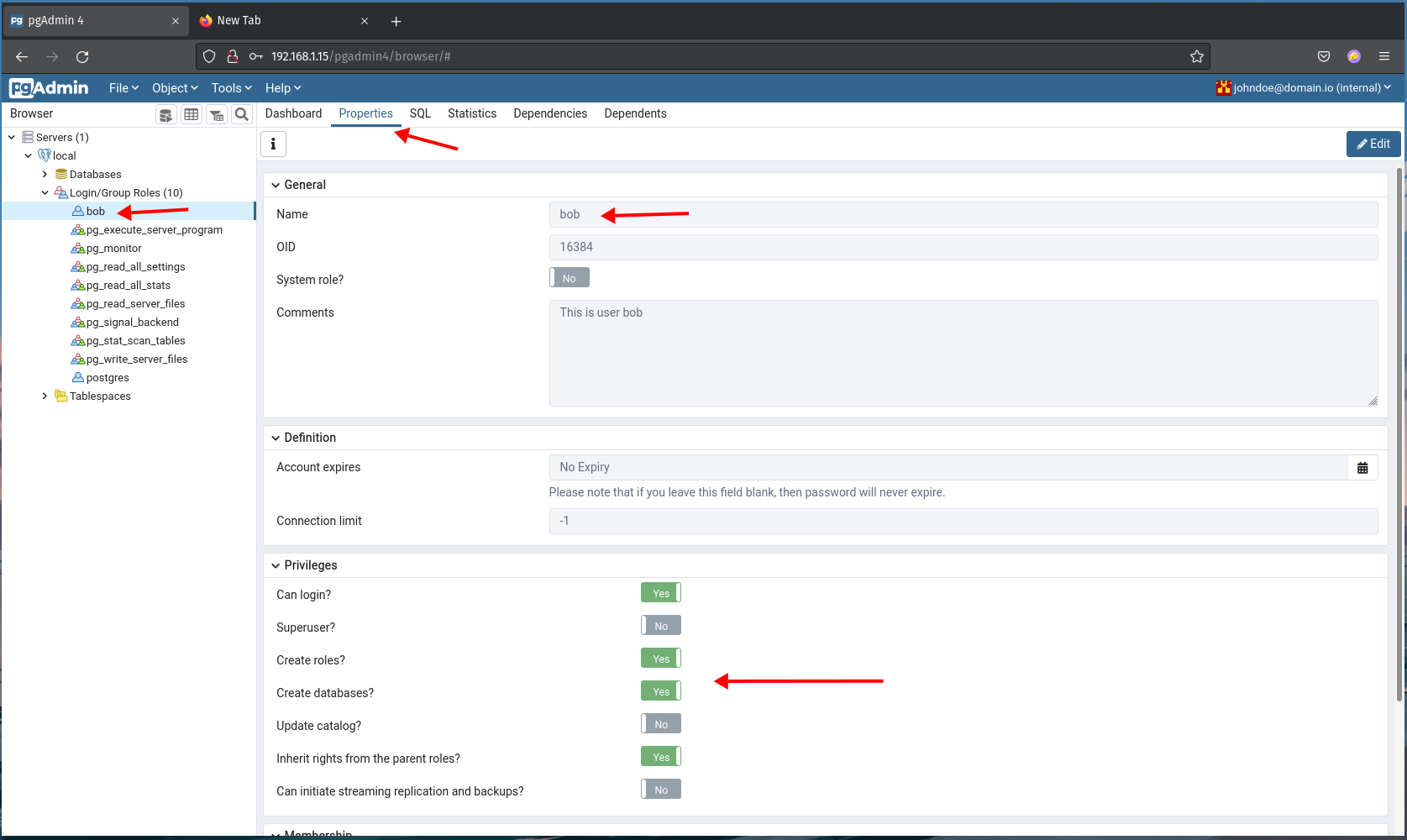Viewport: 1407px width, 840px height.
Task: Switch to the Statistics tab
Action: point(472,113)
